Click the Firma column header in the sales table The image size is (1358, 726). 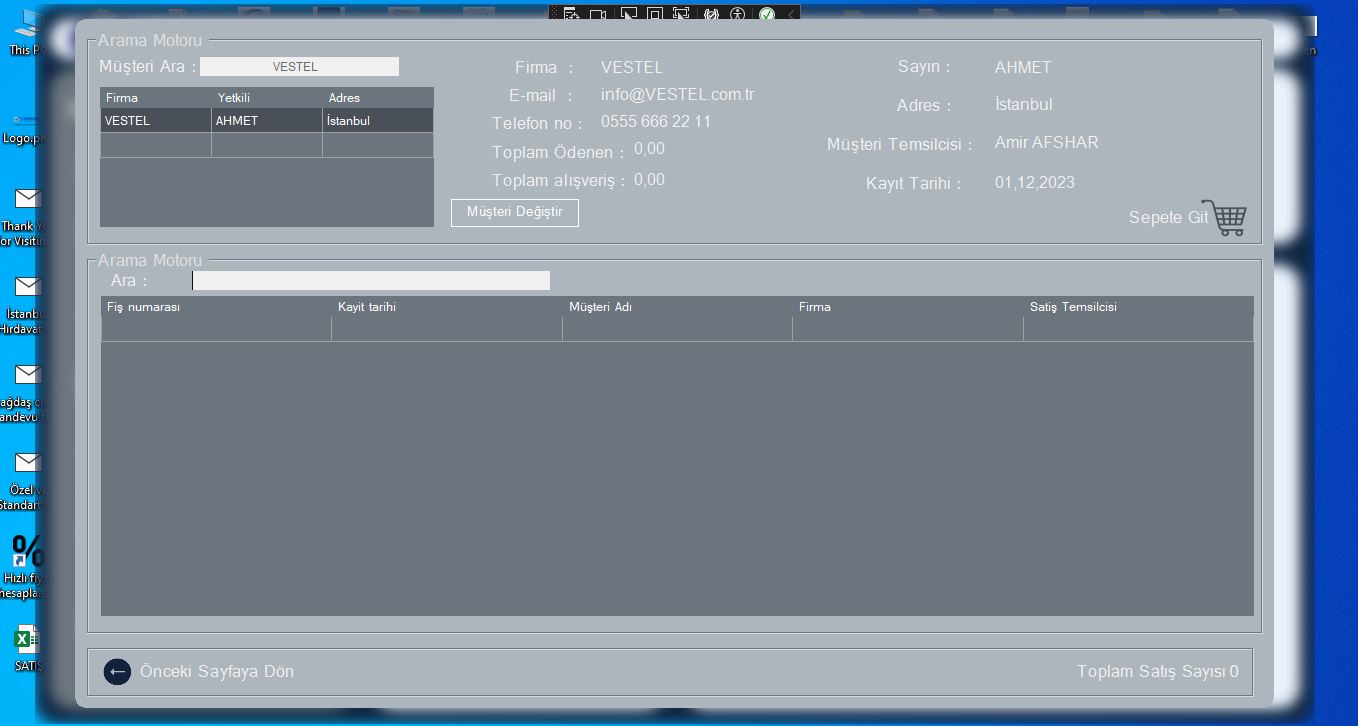point(908,307)
